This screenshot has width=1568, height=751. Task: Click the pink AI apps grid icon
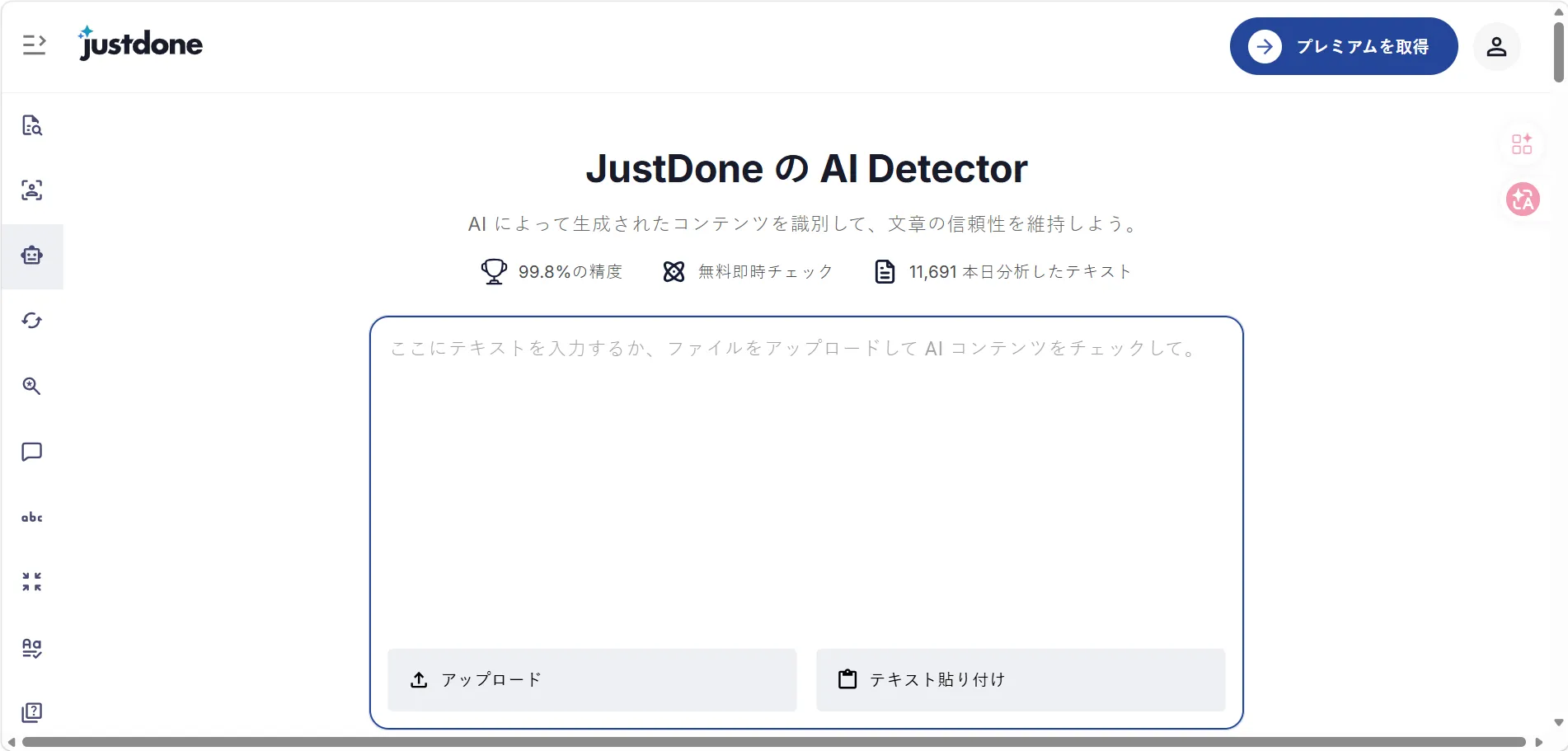pos(1522,144)
